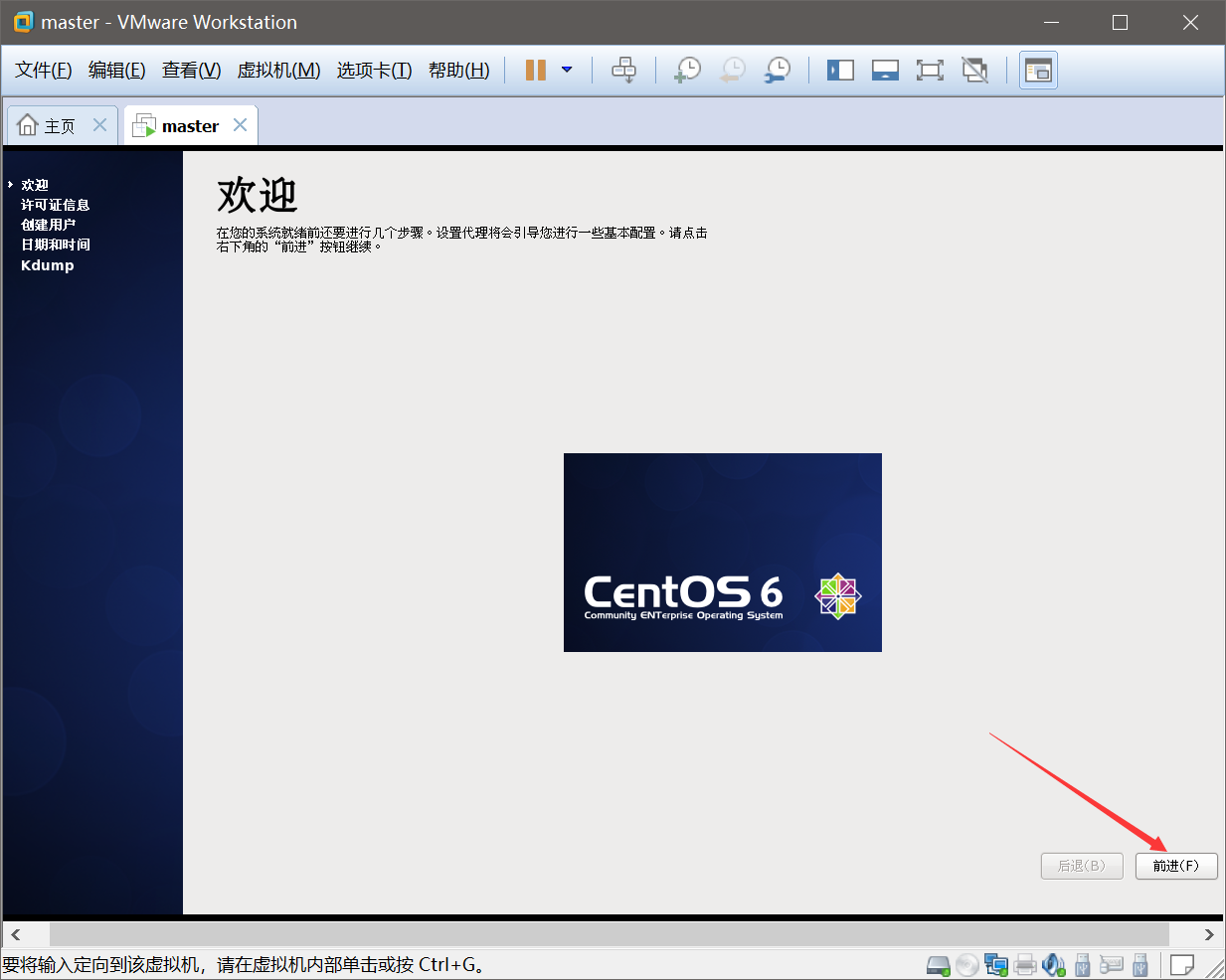Take a snapshot of this virtual machine
The height and width of the screenshot is (980, 1226).
pos(687,70)
